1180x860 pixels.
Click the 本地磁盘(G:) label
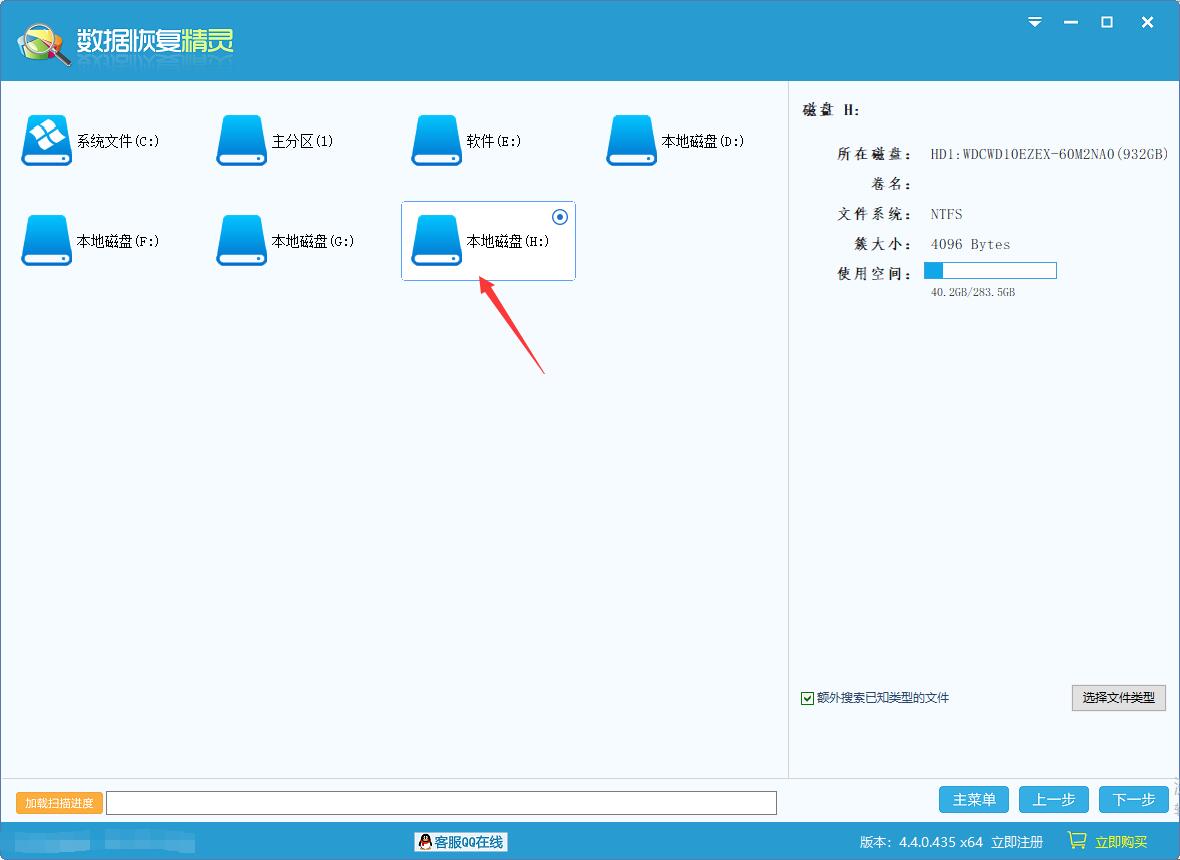[x=312, y=241]
